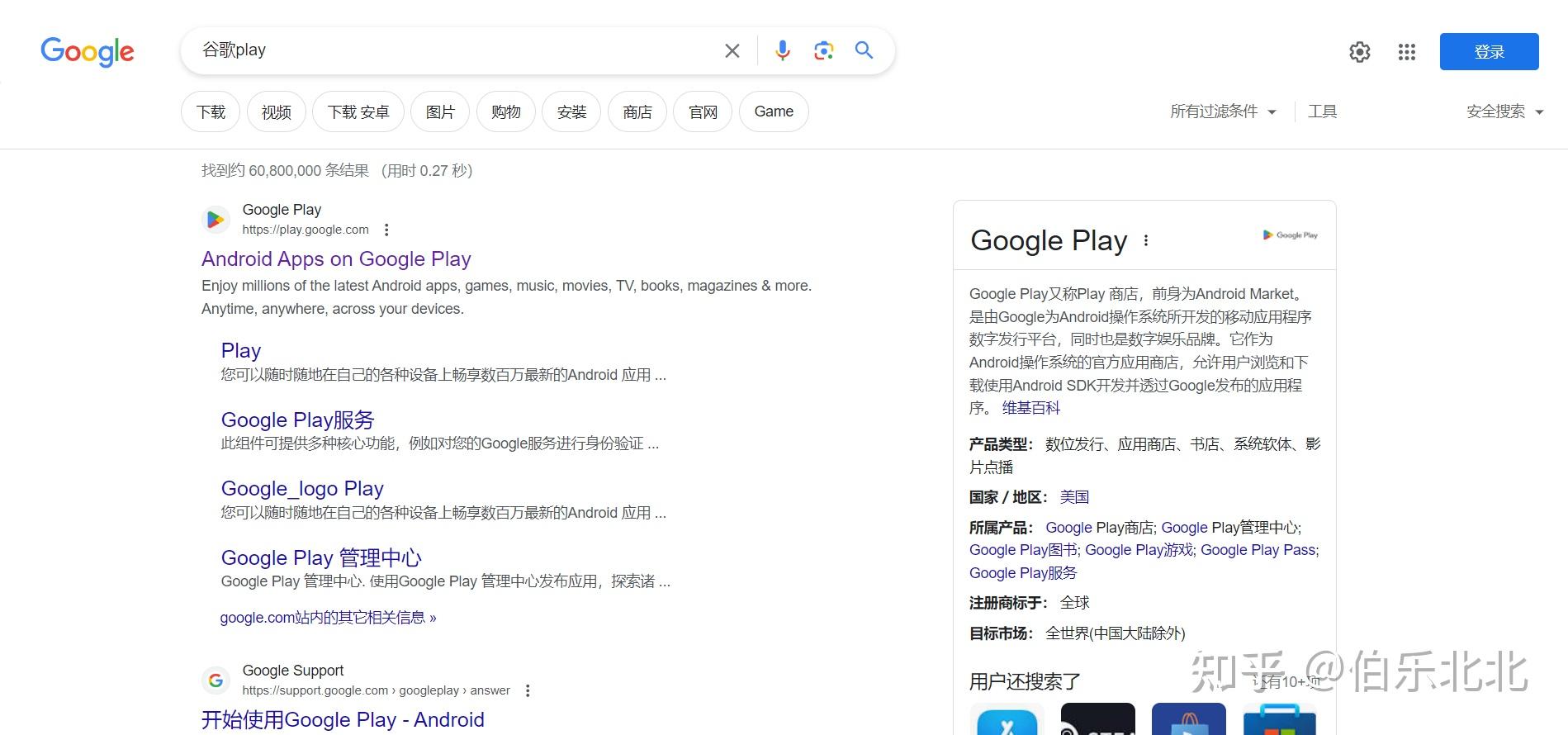The image size is (1568, 735).
Task: Expand the 安全搜索 dropdown
Action: tap(1504, 111)
